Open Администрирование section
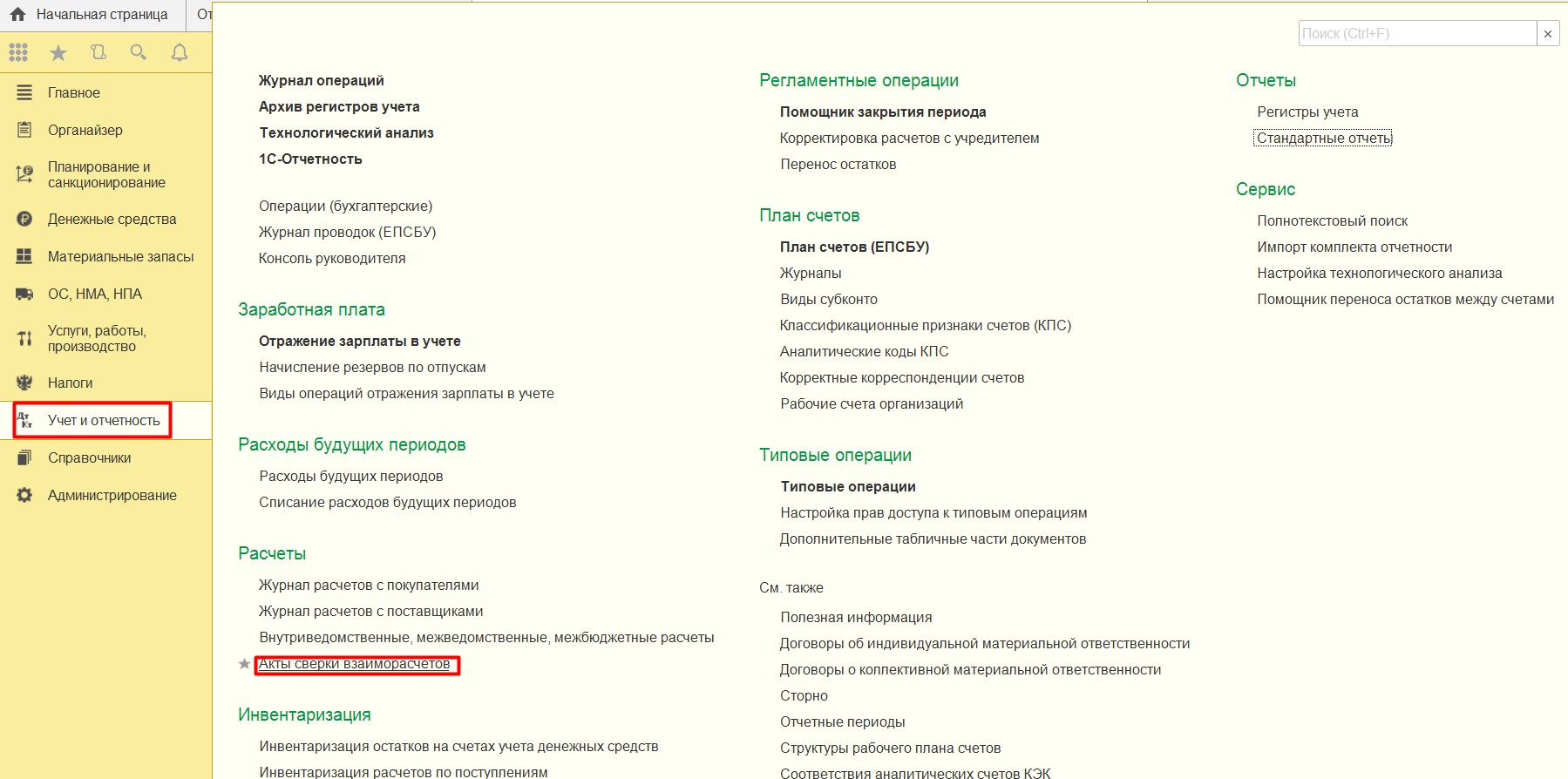The width and height of the screenshot is (1568, 779). coord(112,495)
